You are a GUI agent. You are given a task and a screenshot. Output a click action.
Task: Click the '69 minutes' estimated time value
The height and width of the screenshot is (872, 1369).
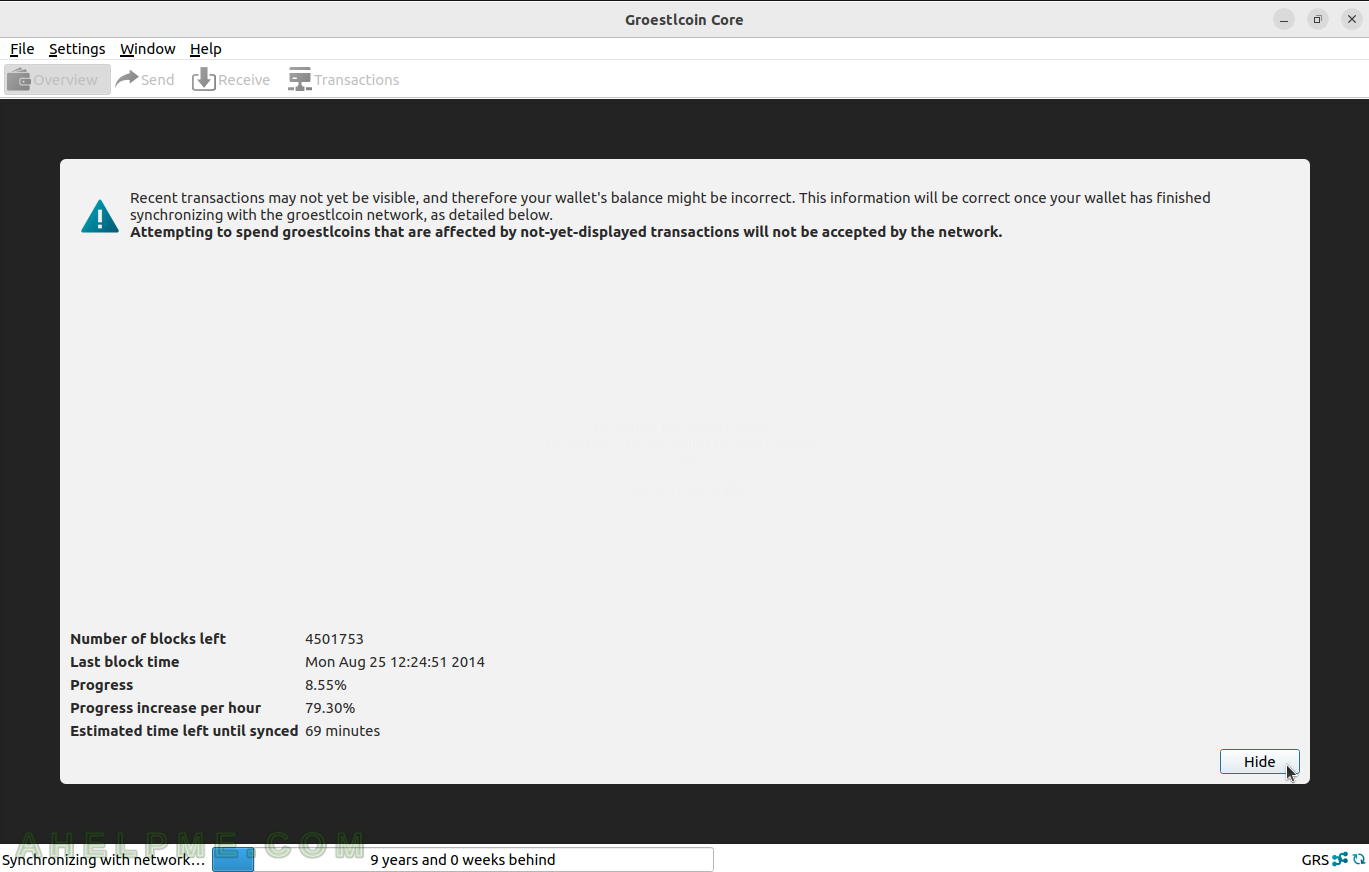pos(342,731)
